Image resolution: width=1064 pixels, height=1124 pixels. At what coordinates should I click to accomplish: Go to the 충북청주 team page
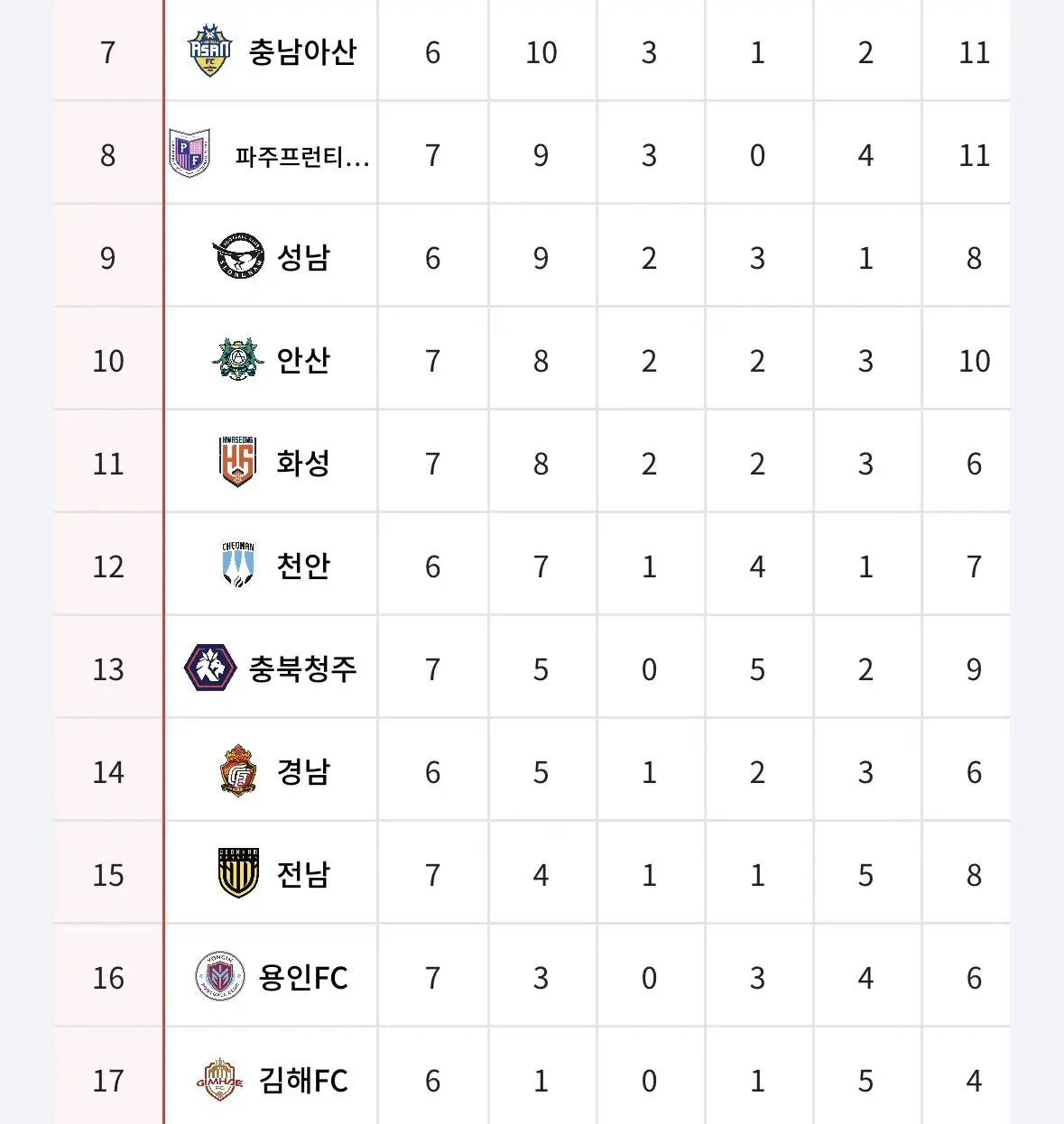coord(302,668)
